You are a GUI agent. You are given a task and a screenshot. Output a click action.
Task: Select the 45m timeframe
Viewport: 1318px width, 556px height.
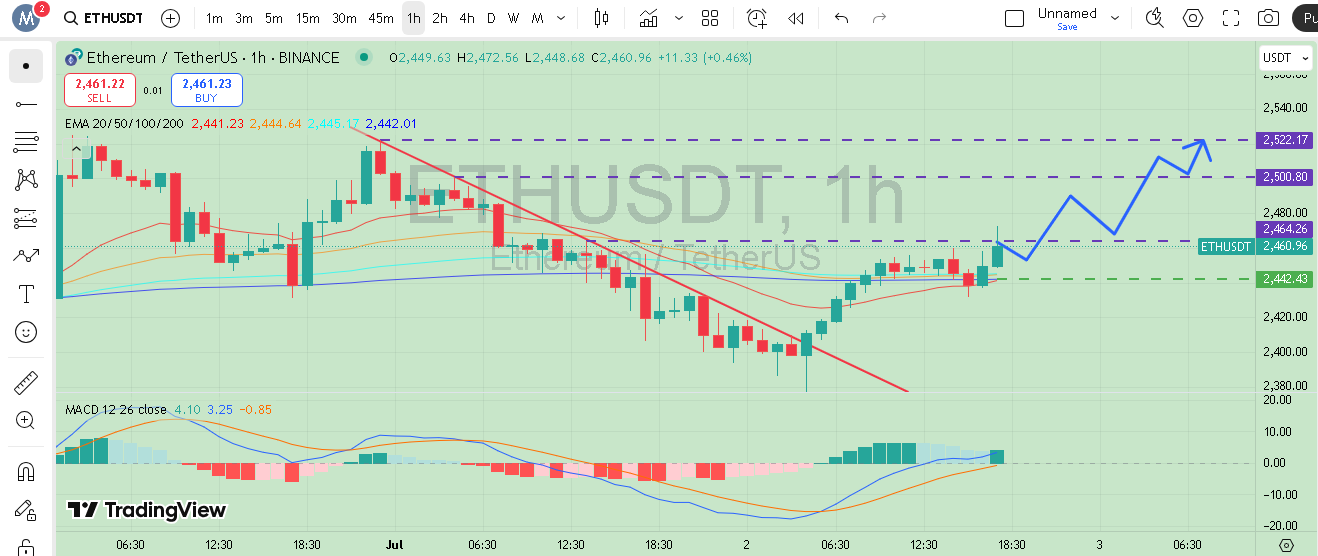[381, 18]
